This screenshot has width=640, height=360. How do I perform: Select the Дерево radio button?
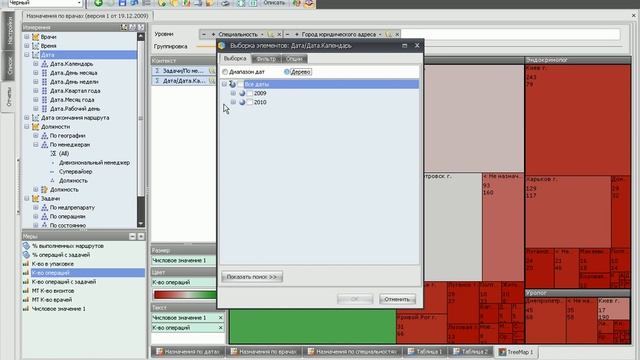[x=287, y=72]
